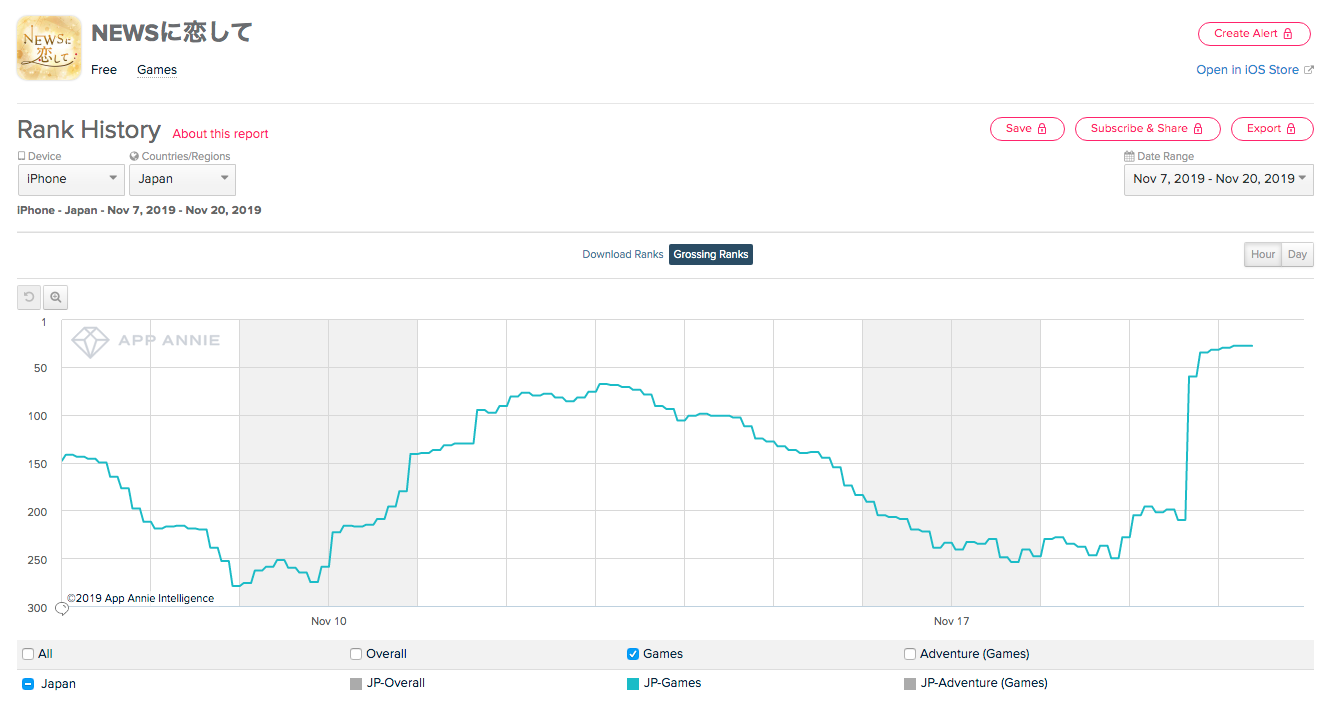Enable the Overall category checkbox
The height and width of the screenshot is (710, 1333).
point(356,654)
